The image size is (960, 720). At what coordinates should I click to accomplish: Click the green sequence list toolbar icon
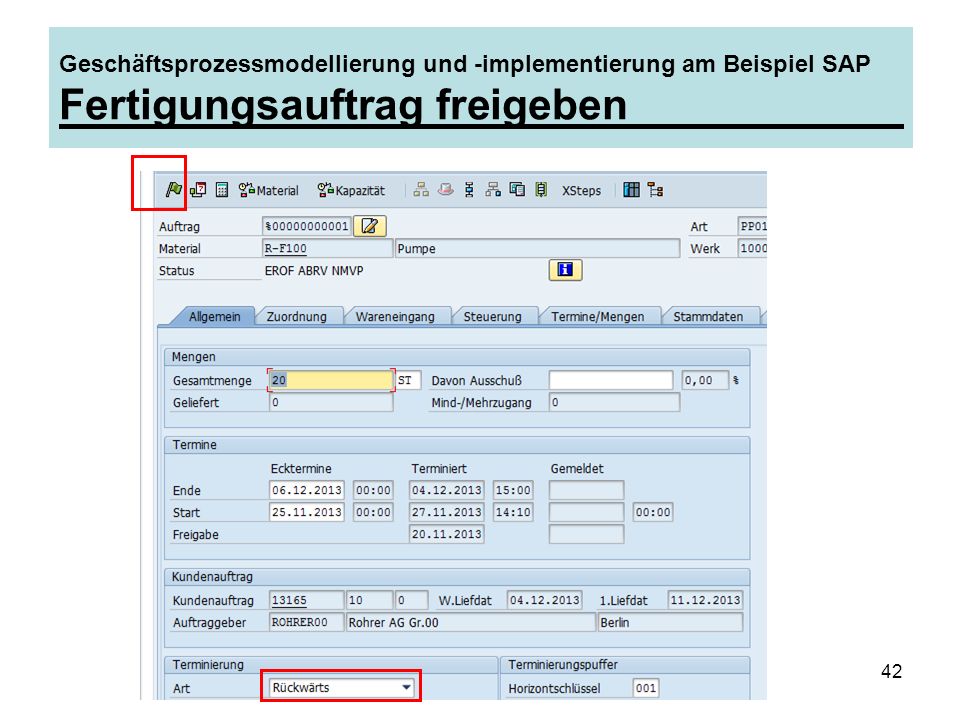tap(541, 190)
